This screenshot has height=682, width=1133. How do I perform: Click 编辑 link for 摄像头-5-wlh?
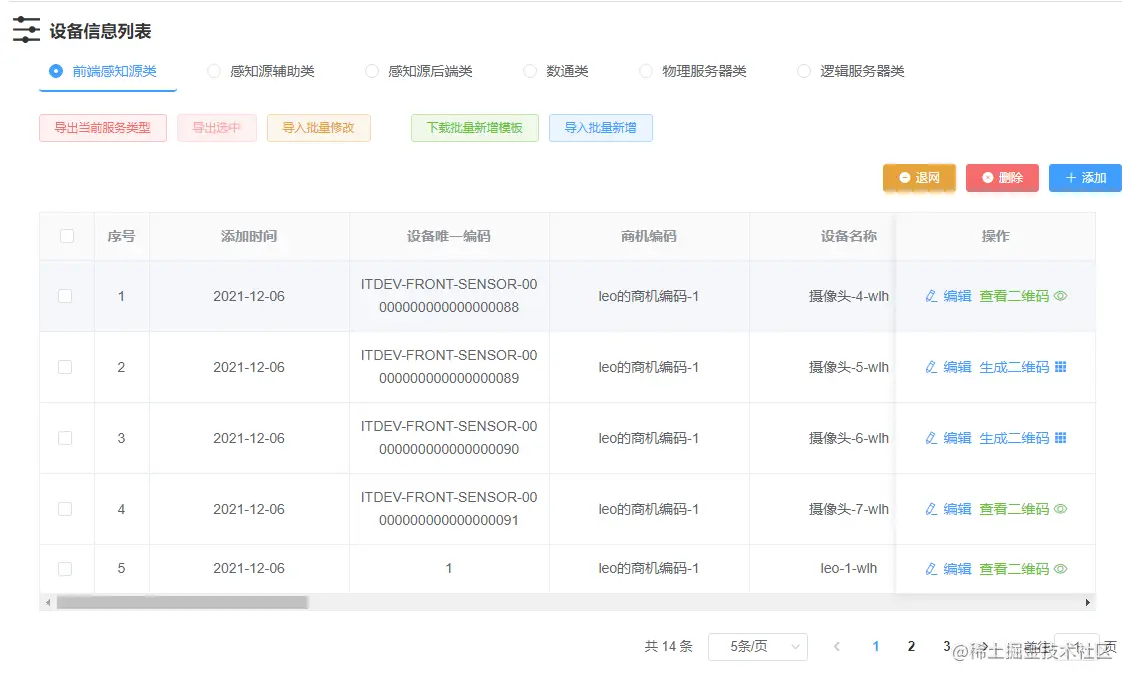(957, 367)
